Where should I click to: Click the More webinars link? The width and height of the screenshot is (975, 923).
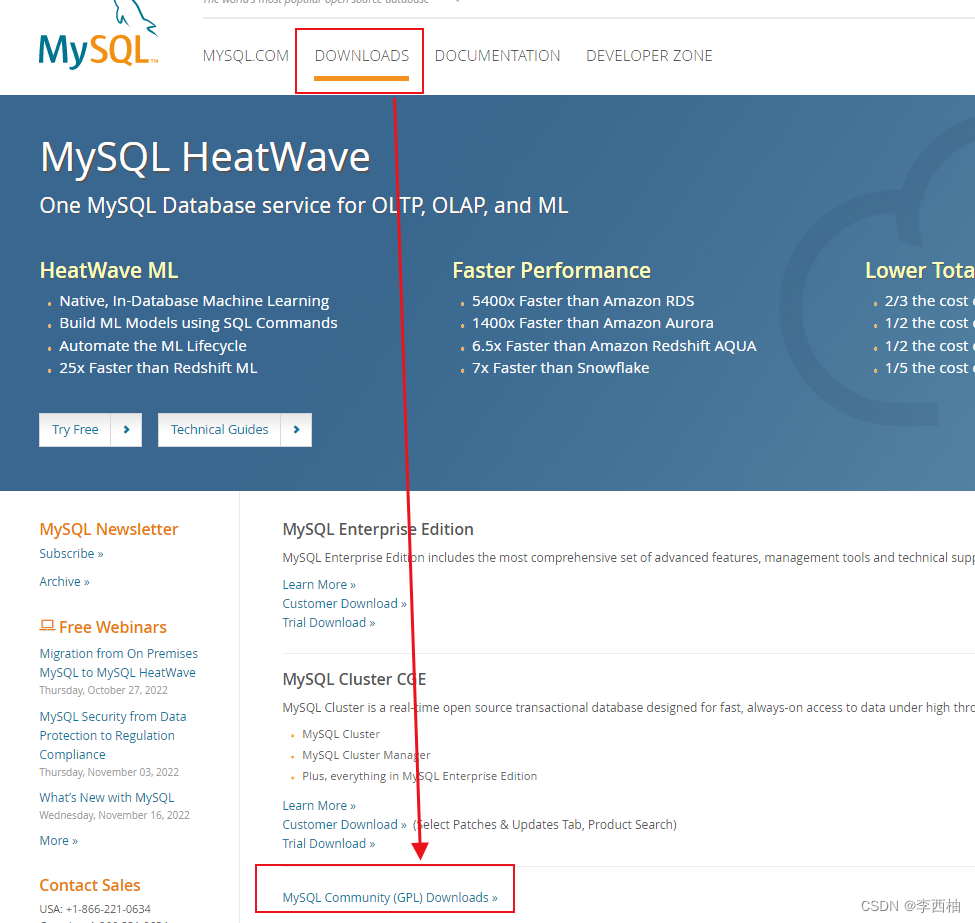tap(58, 841)
